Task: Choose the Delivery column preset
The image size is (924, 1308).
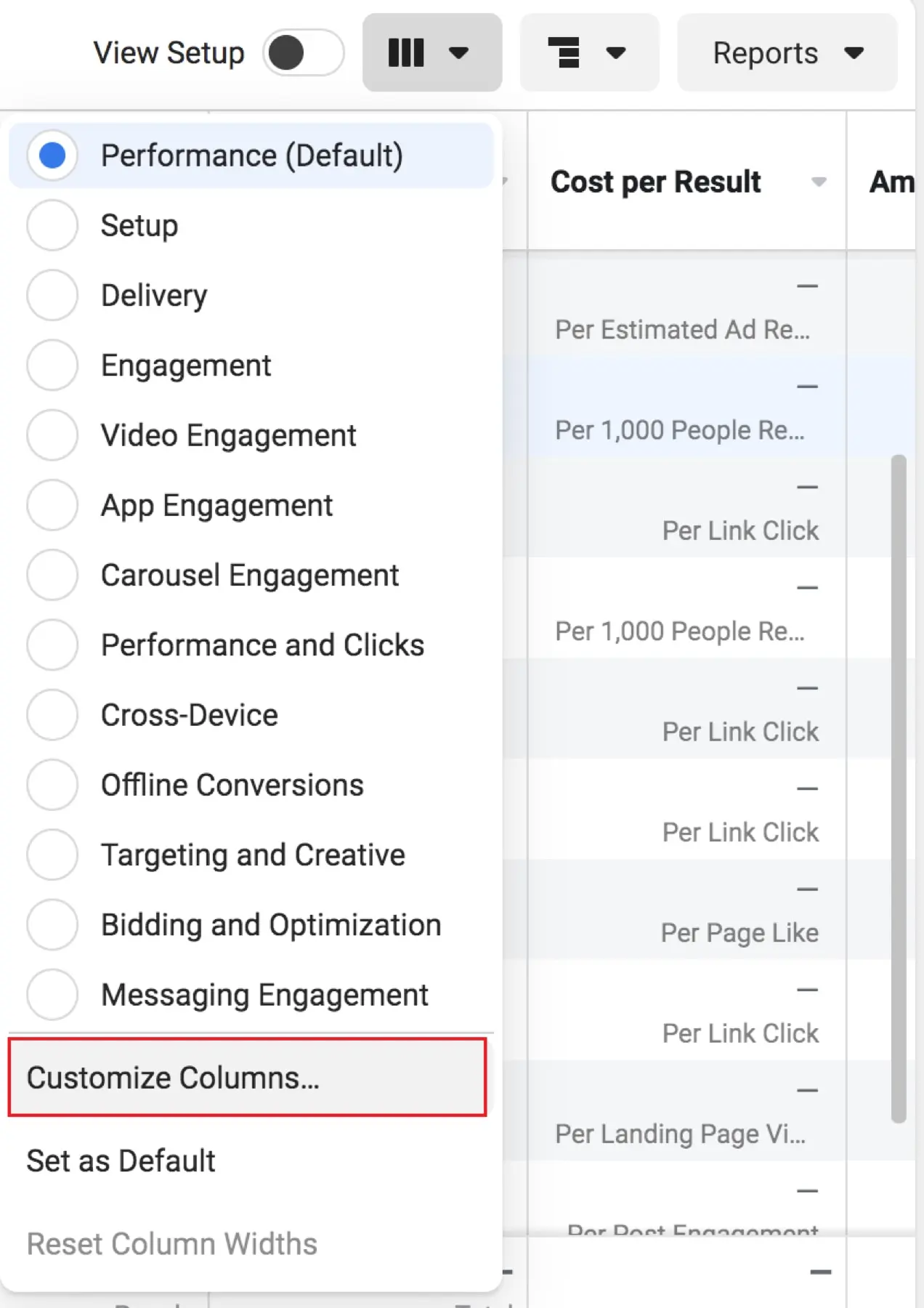Action: click(x=52, y=295)
